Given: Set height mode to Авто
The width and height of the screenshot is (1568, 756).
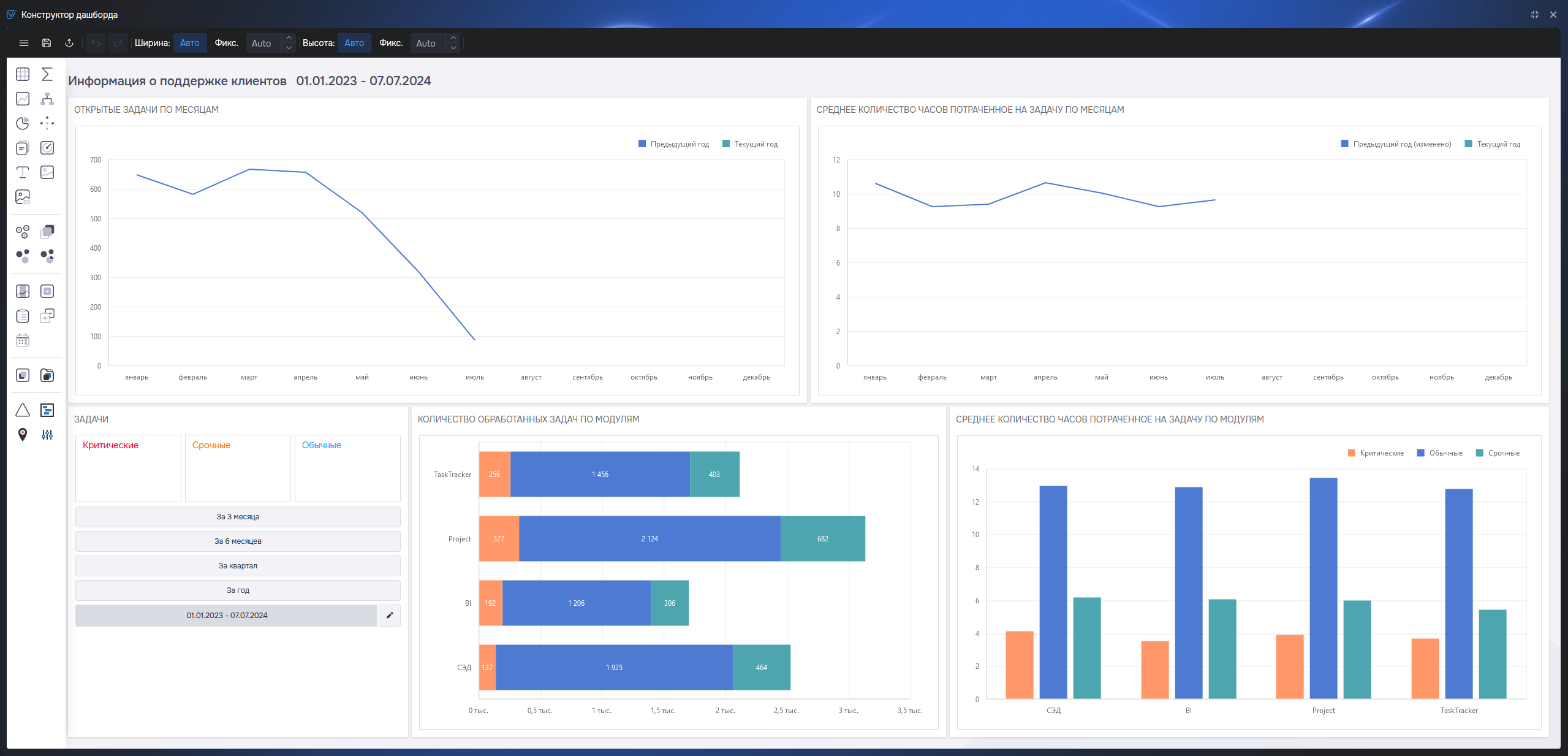Looking at the screenshot, I should (x=354, y=43).
